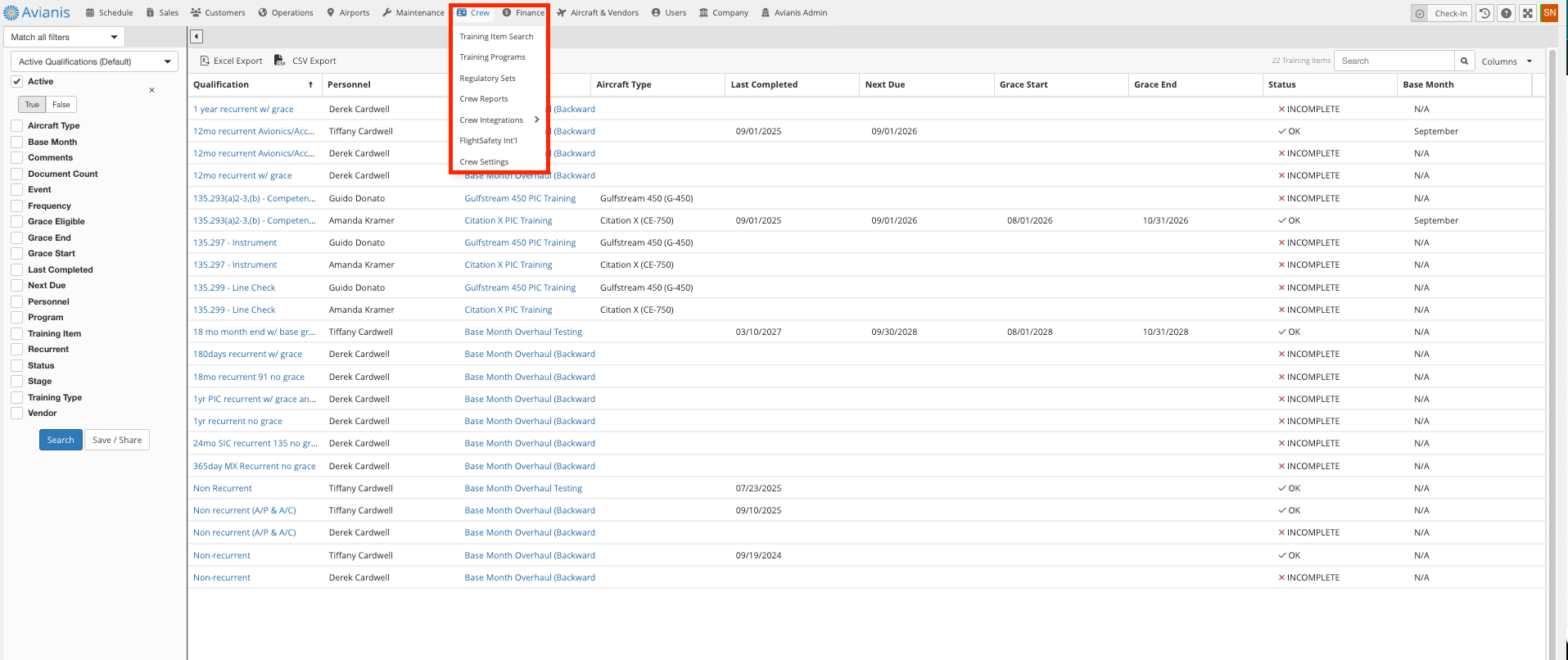Remove the Active filter with the X icon
Screen dimensions: 1568x660
coord(151,90)
